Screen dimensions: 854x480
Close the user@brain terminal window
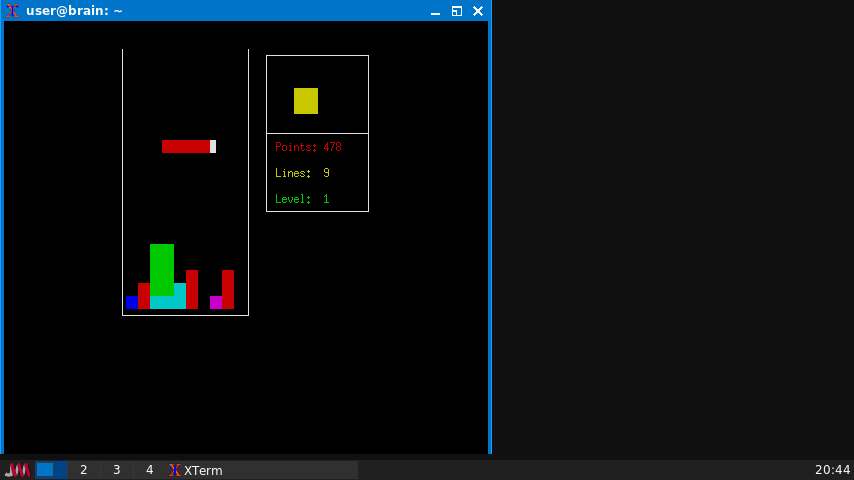[478, 11]
